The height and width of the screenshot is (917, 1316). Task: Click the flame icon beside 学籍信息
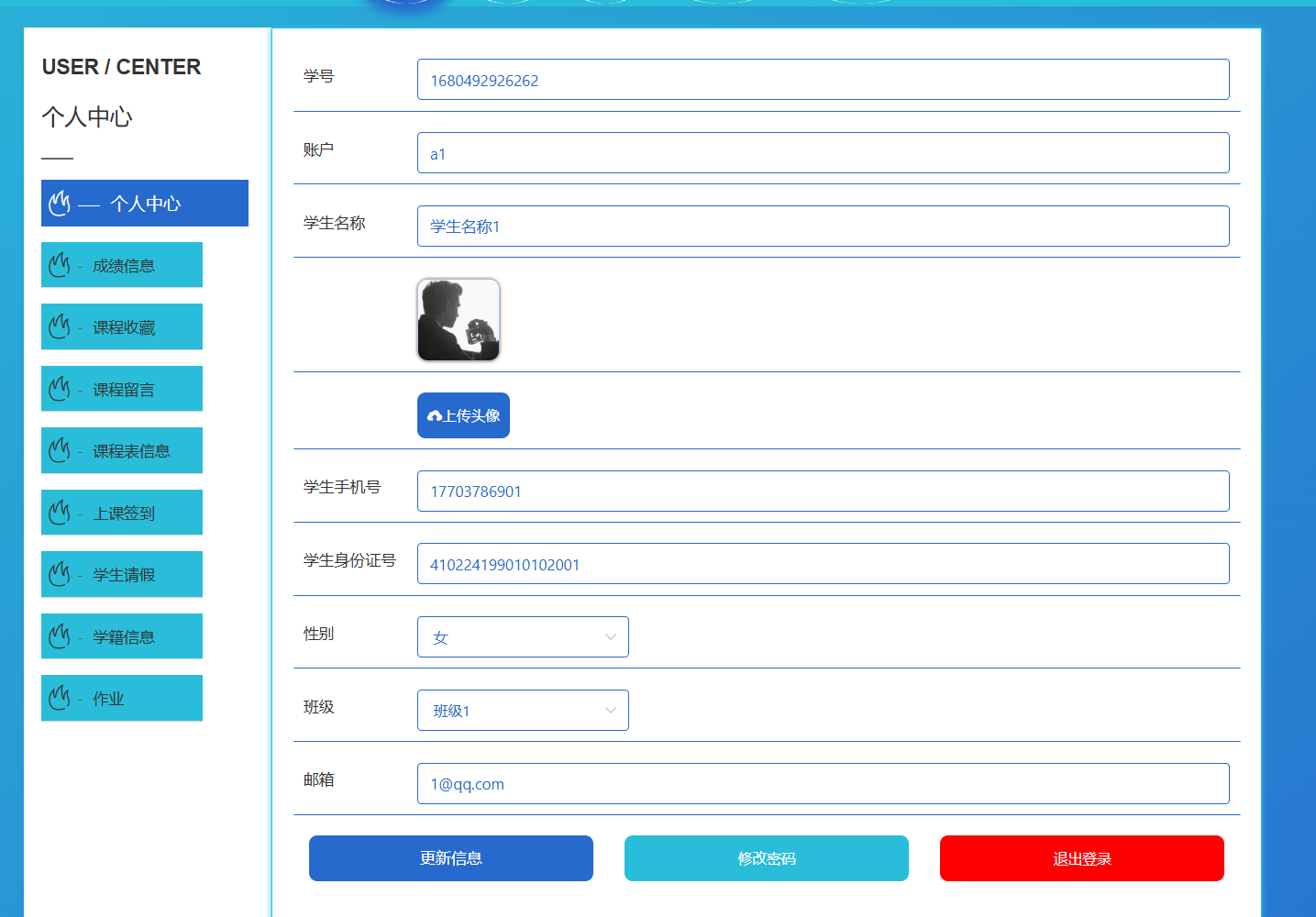(60, 636)
